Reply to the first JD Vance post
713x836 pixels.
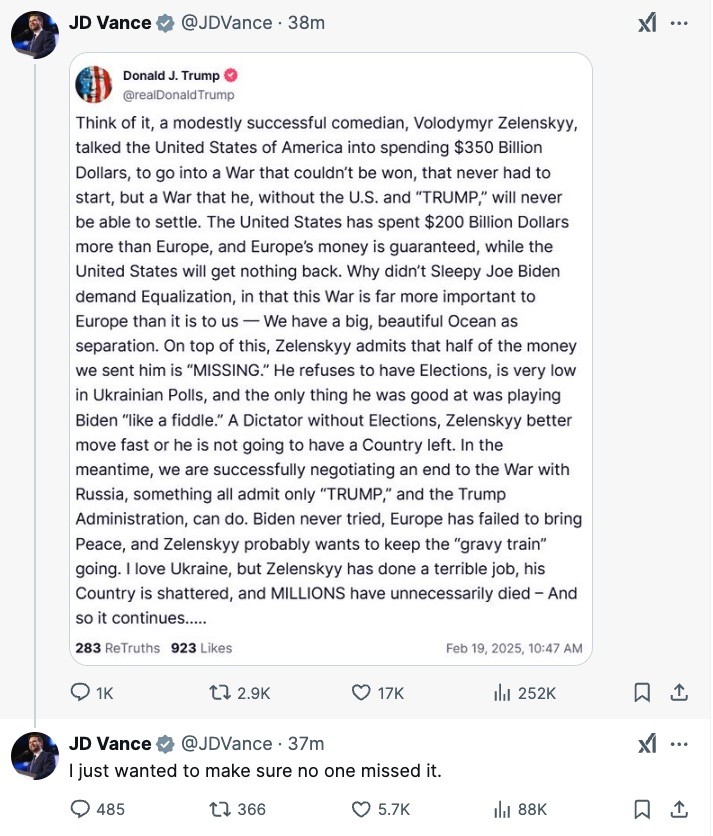[79, 692]
